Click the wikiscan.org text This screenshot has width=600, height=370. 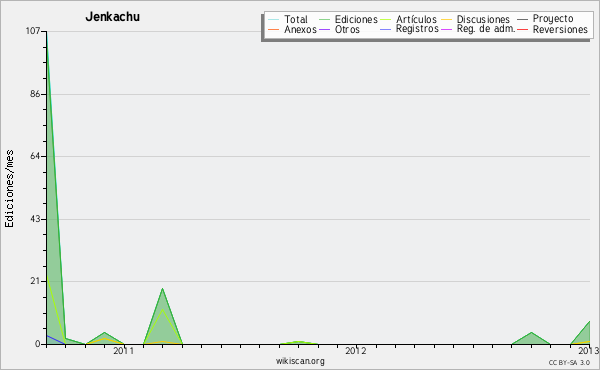300,361
